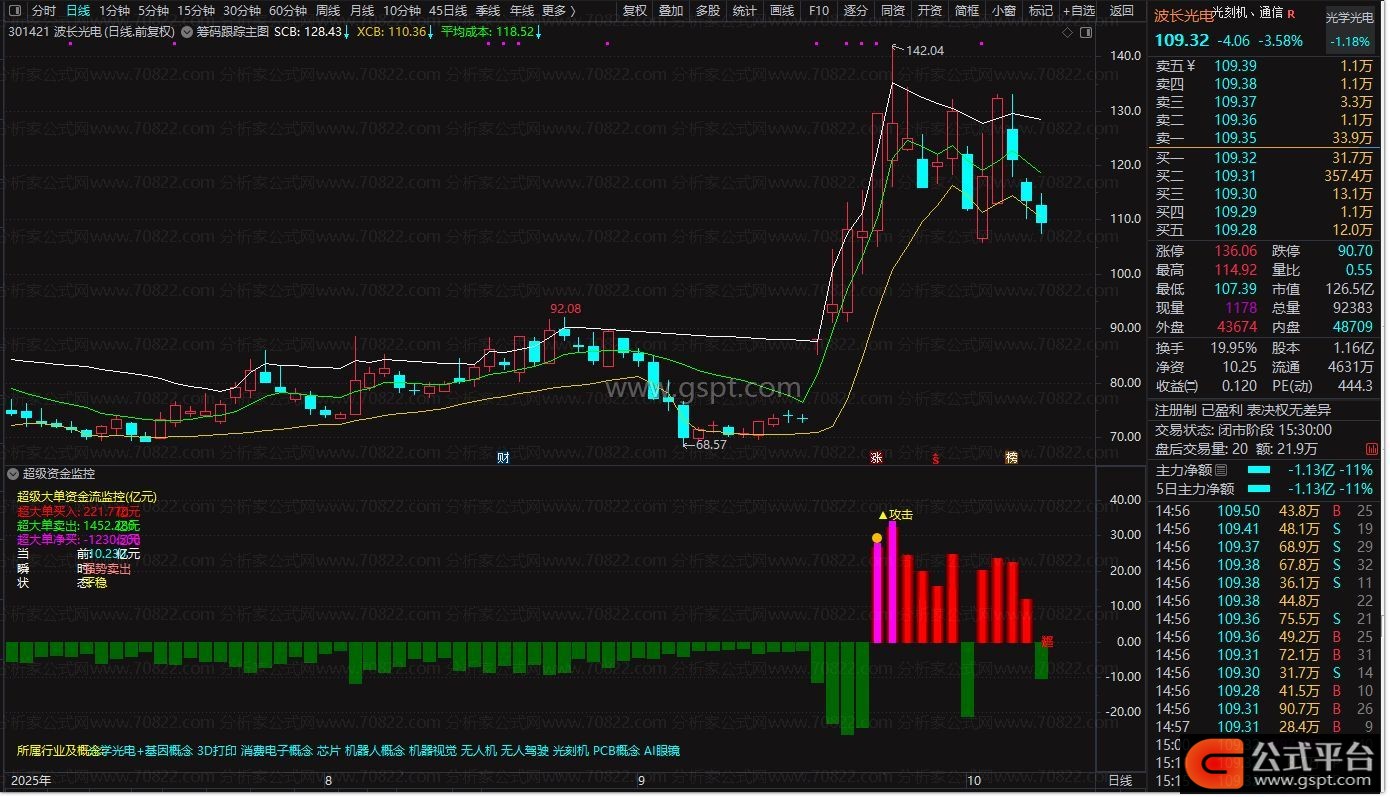The image size is (1390, 797).
Task: Click the 返回 back button
Action: click(1121, 11)
